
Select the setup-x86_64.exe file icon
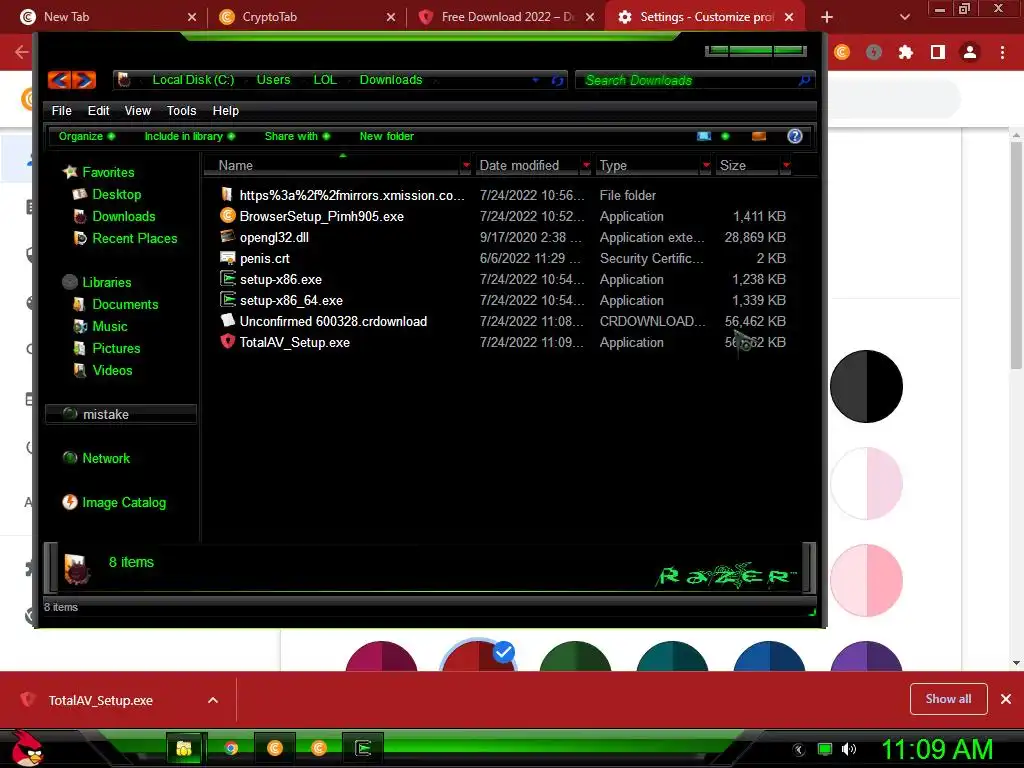[x=227, y=300]
